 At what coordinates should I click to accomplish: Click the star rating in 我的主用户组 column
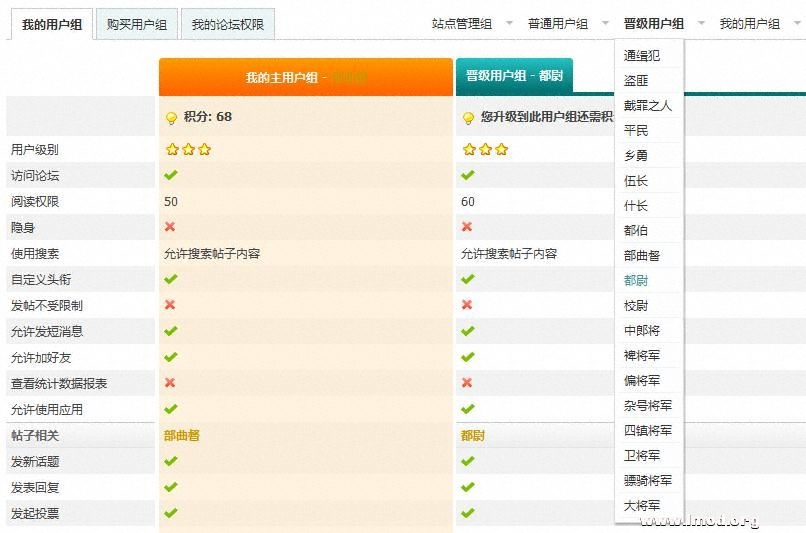click(x=188, y=150)
